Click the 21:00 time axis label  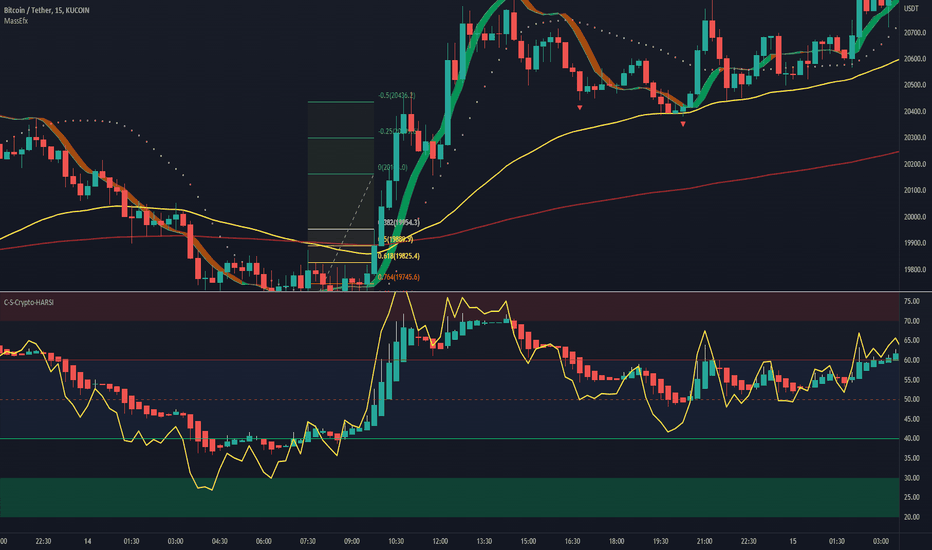point(704,541)
